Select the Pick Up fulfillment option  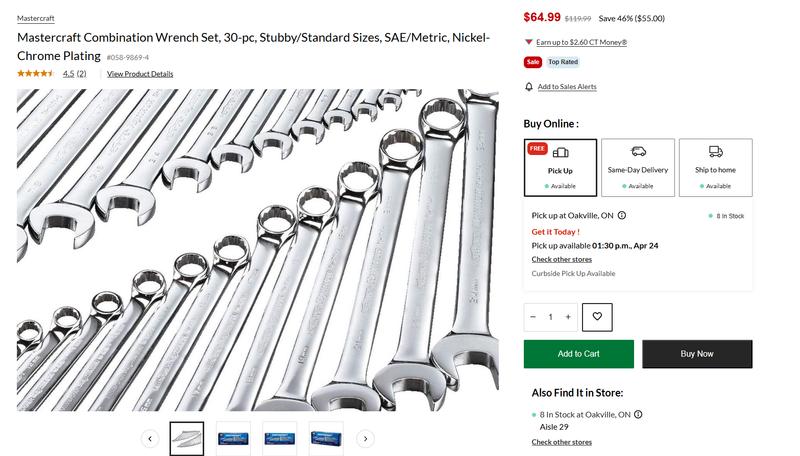560,167
